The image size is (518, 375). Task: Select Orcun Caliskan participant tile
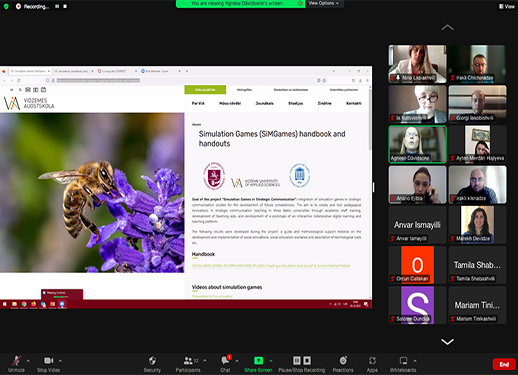417,265
